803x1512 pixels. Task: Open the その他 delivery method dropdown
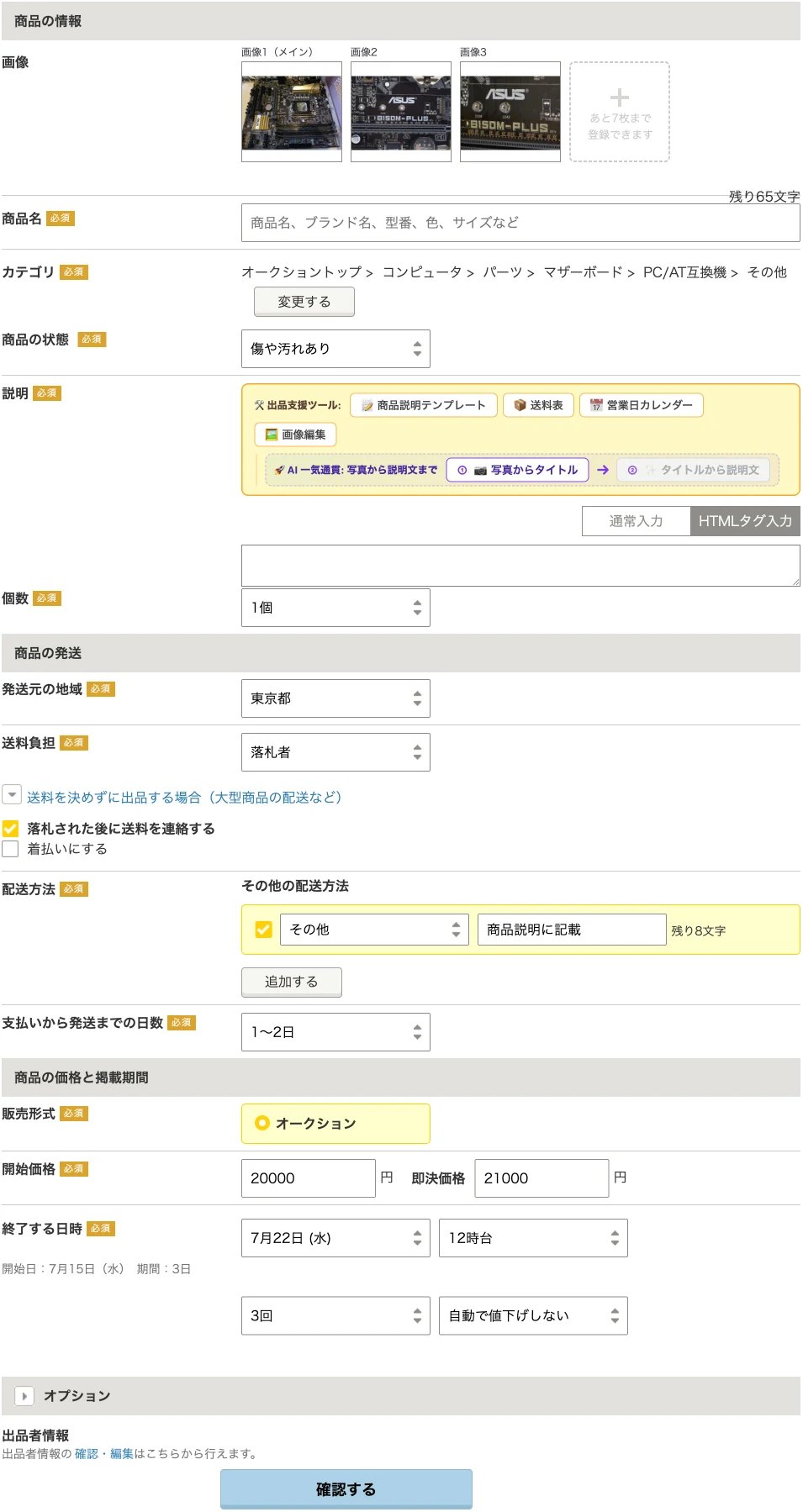coord(374,930)
